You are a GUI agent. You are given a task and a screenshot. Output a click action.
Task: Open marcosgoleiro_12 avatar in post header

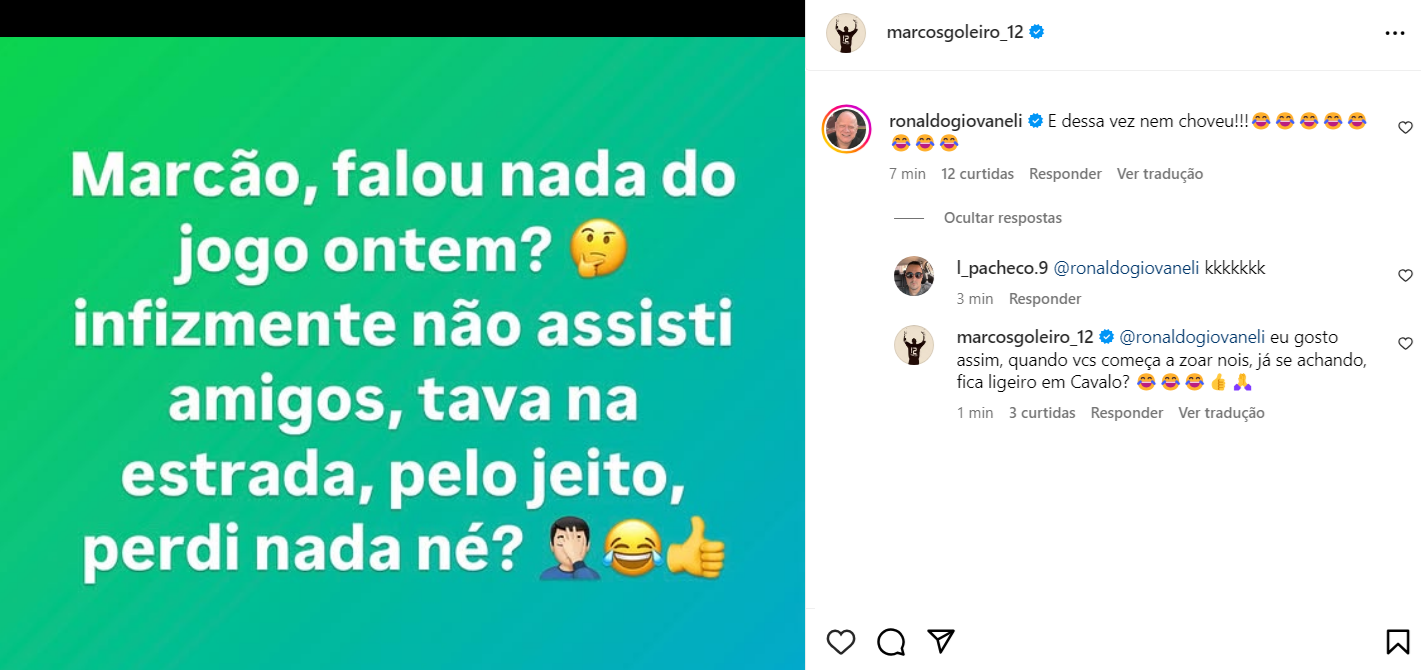[x=845, y=33]
